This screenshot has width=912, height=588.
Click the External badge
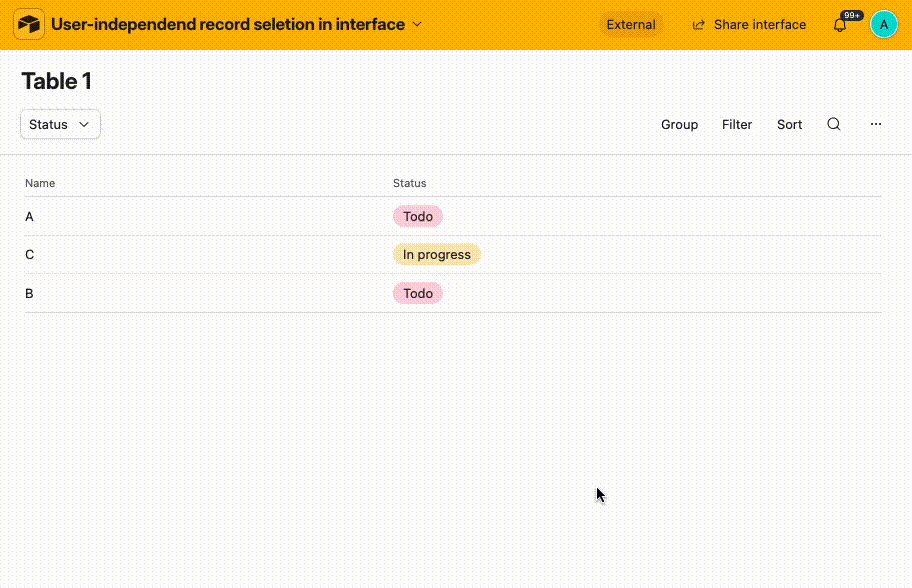pyautogui.click(x=630, y=24)
